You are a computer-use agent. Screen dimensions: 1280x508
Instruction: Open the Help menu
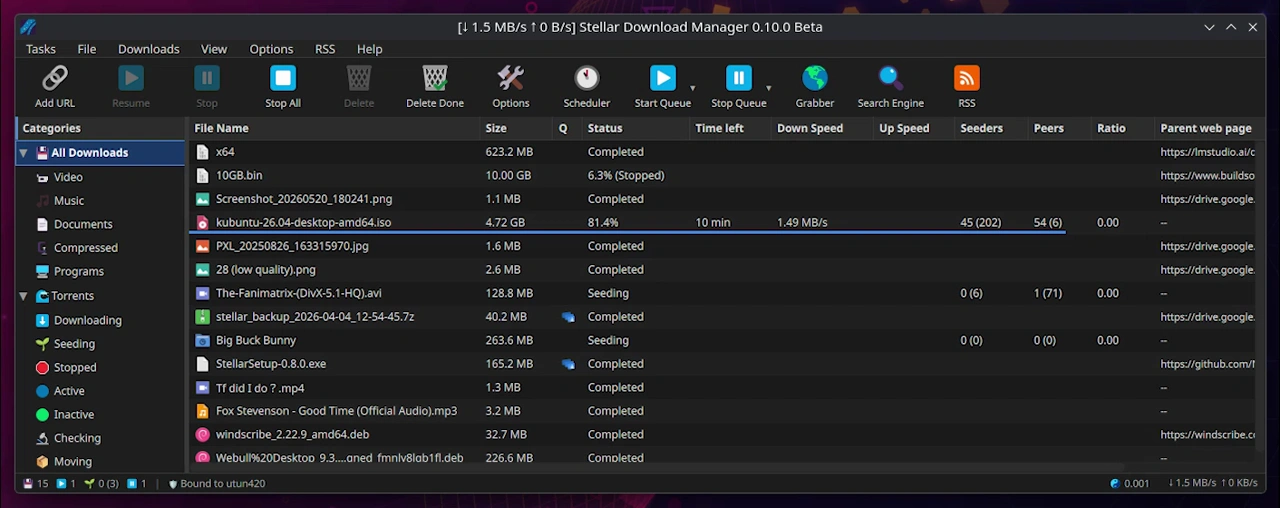click(370, 49)
